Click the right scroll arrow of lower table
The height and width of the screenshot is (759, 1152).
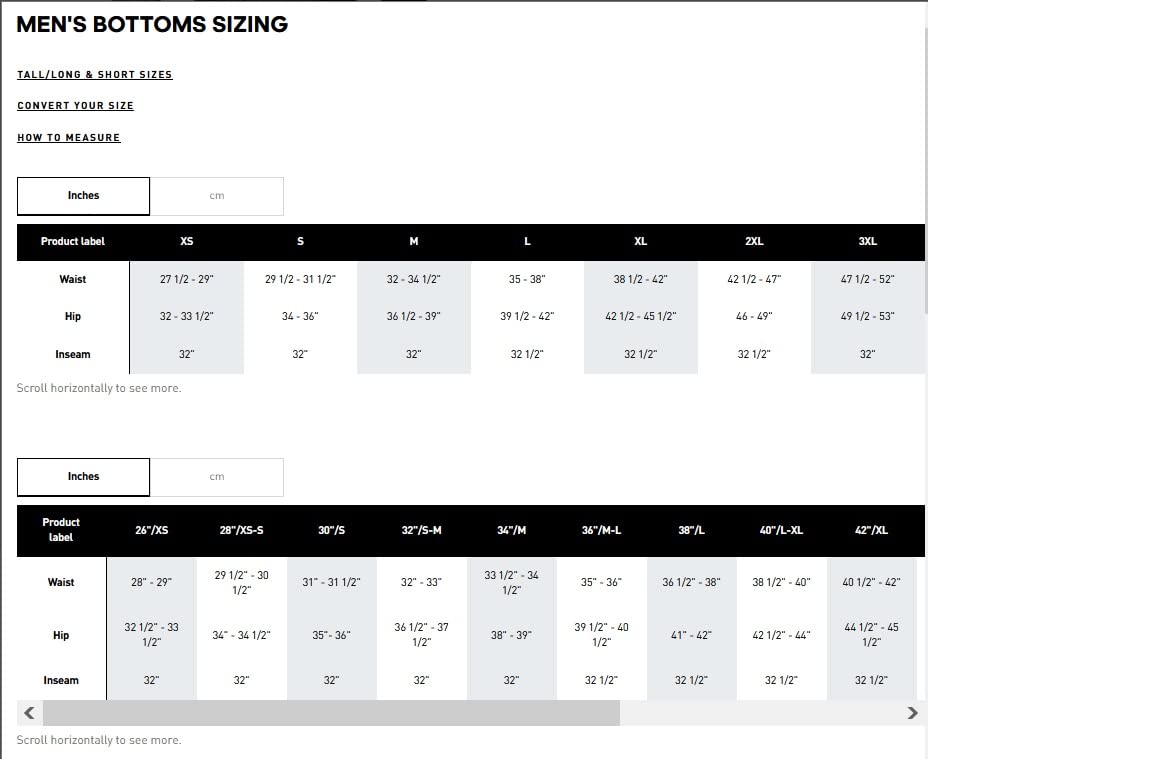(912, 713)
